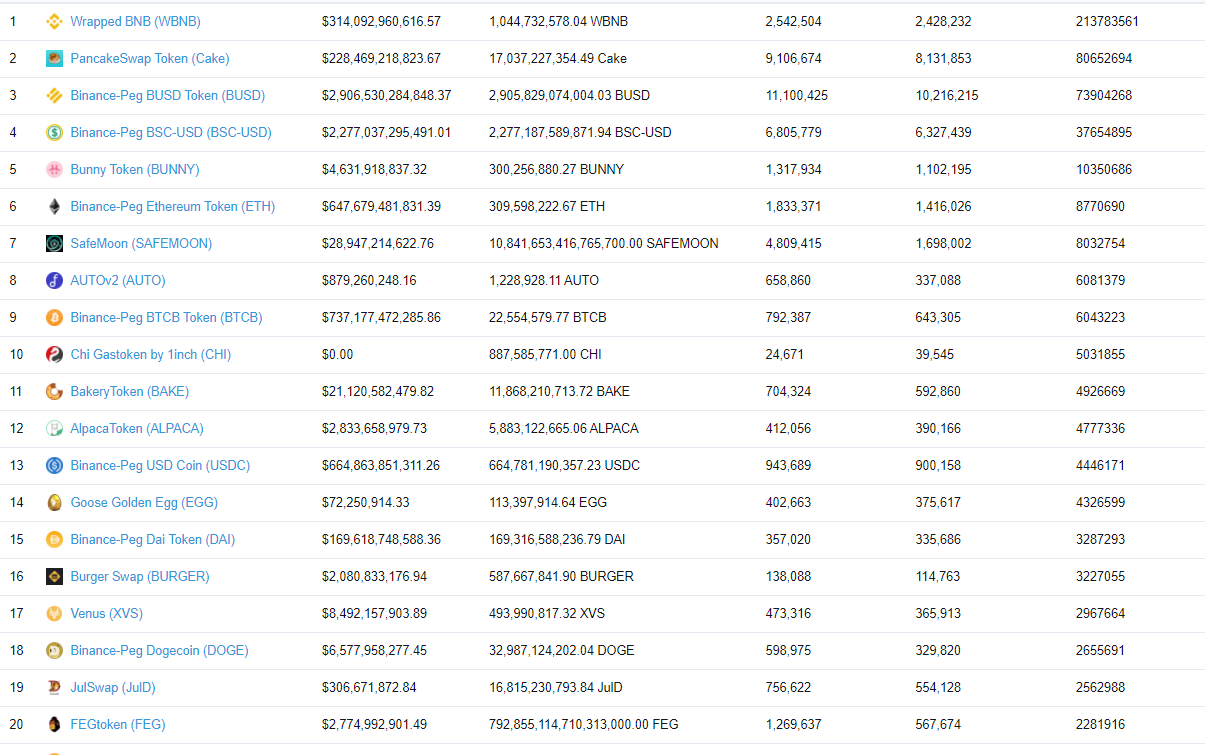Select the 213783561 value in WBNB row
Image resolution: width=1209 pixels, height=755 pixels.
1107,21
